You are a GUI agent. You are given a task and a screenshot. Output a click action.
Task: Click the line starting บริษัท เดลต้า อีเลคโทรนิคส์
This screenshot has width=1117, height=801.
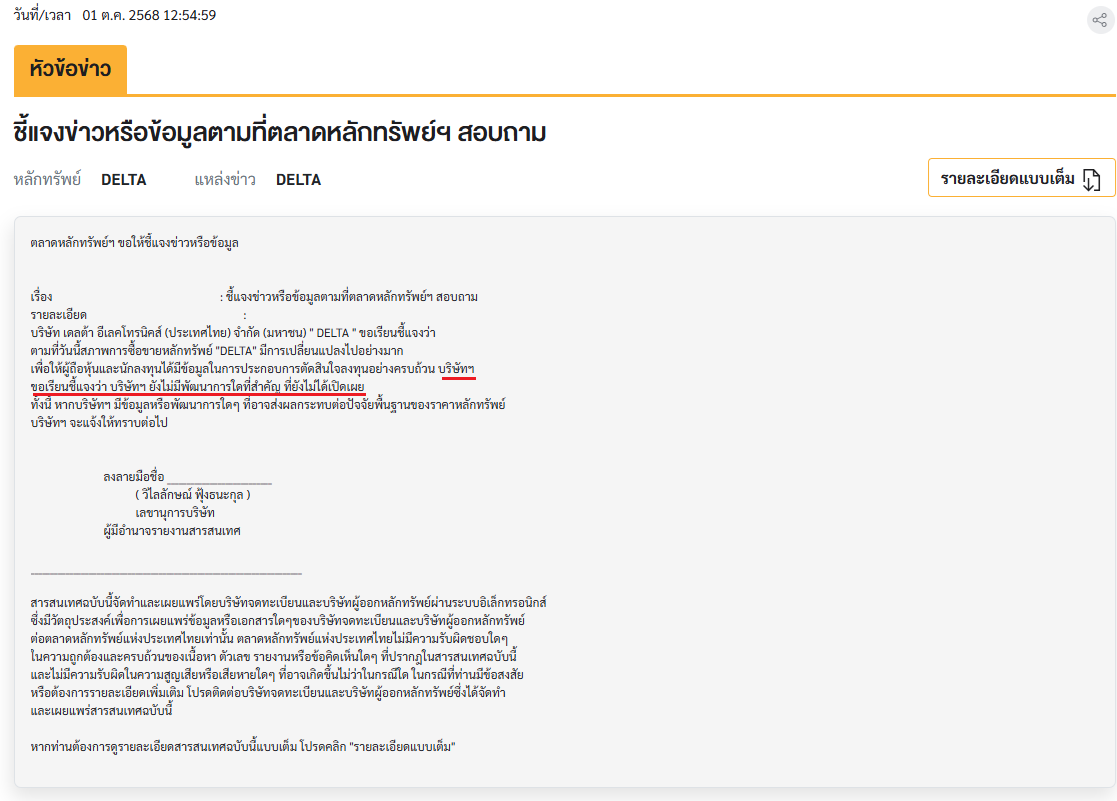tap(233, 333)
